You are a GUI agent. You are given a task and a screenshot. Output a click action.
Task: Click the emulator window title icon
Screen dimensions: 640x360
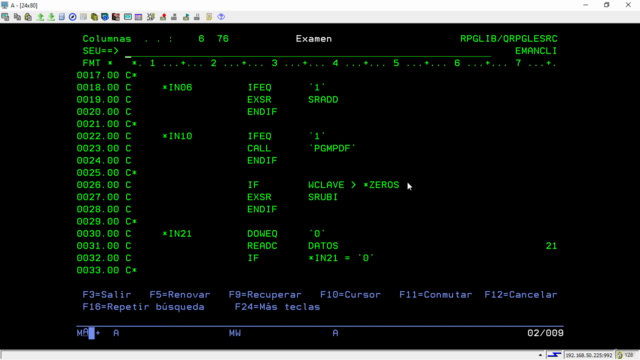[4, 5]
